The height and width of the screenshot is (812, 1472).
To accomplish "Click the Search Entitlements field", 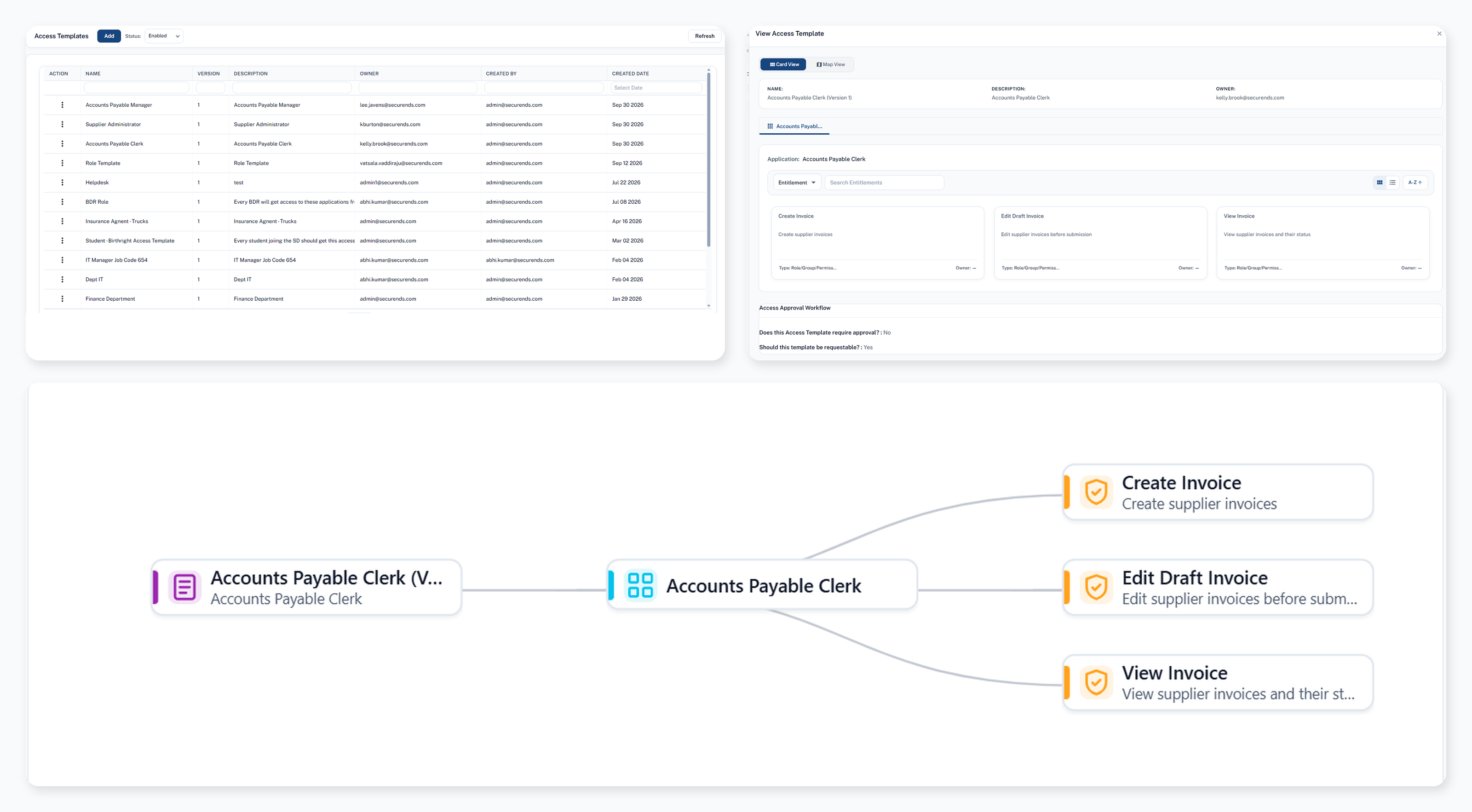I will click(884, 183).
